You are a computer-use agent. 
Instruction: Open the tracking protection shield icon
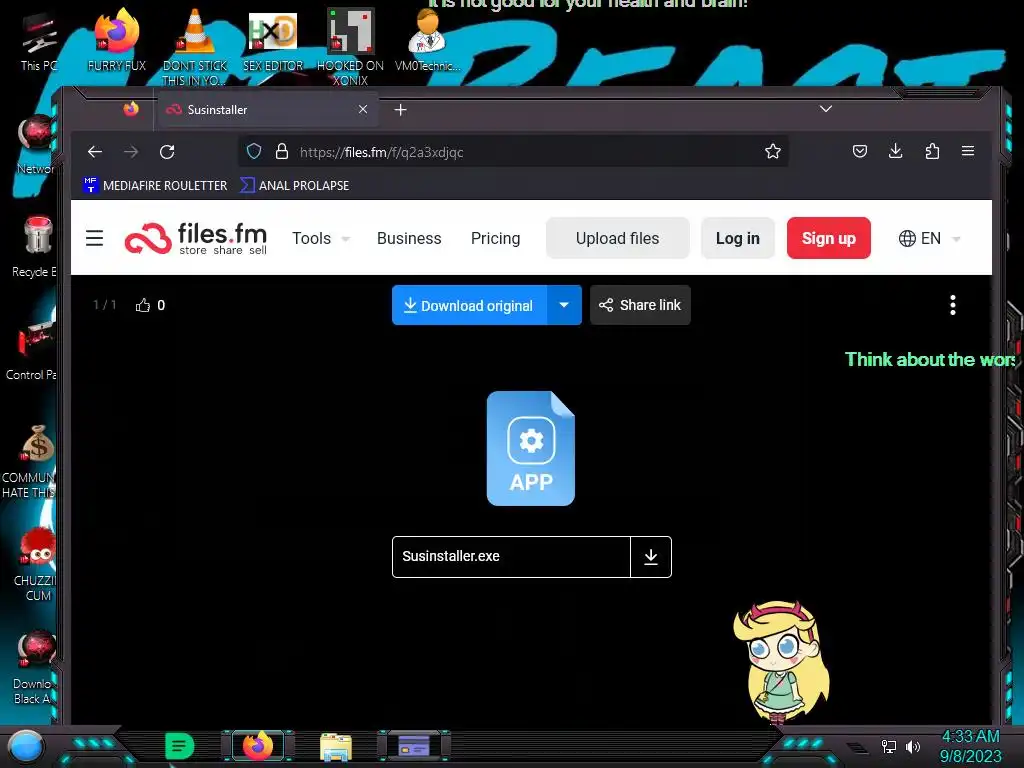[x=254, y=152]
